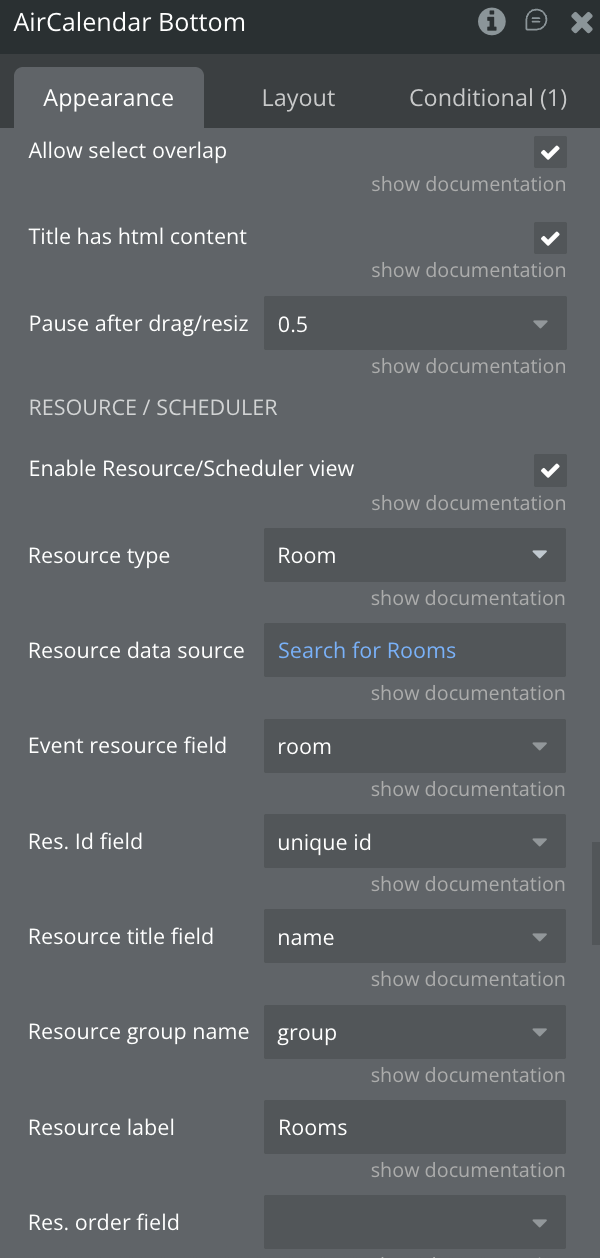
Task: Click the Resource label input field
Action: click(x=415, y=1127)
